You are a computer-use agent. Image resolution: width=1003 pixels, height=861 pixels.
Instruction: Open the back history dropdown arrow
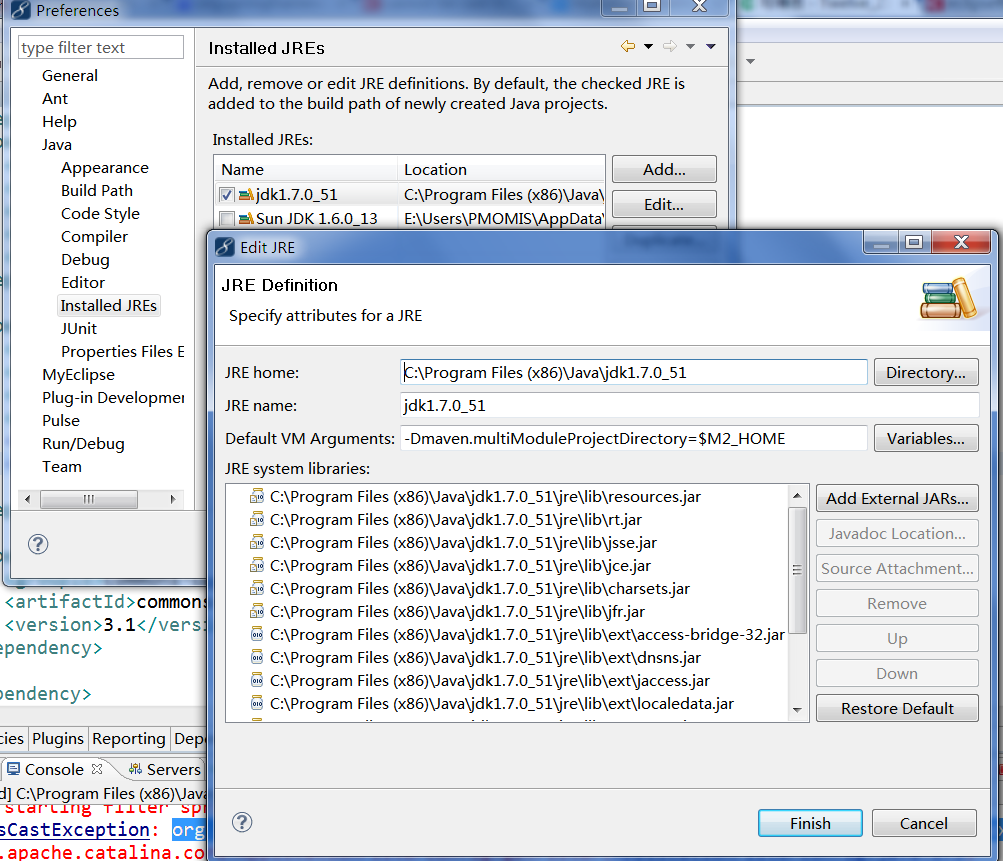[x=648, y=47]
